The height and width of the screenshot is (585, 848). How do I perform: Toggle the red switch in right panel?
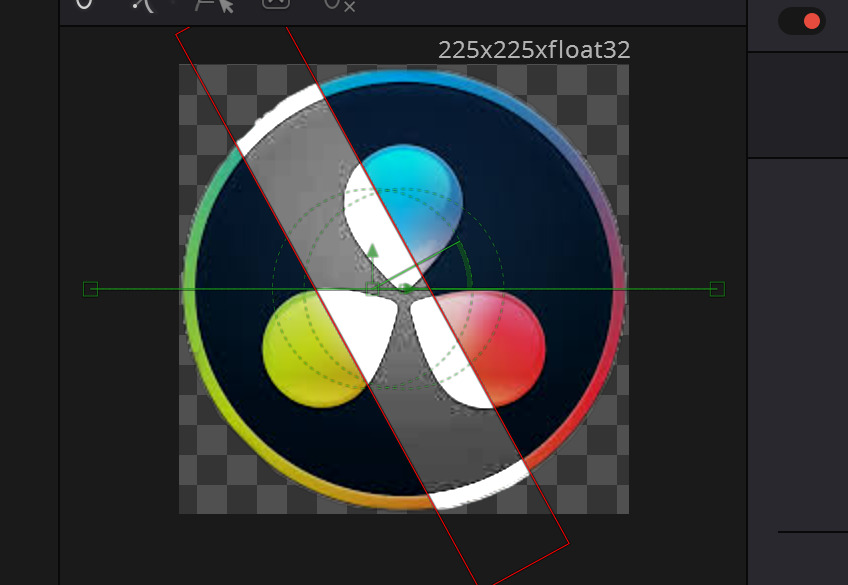(801, 21)
